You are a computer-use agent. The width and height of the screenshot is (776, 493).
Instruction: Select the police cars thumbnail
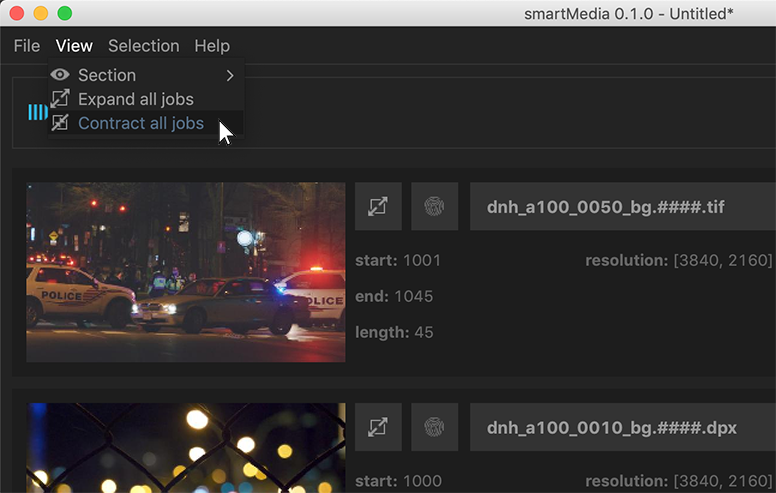pos(185,272)
